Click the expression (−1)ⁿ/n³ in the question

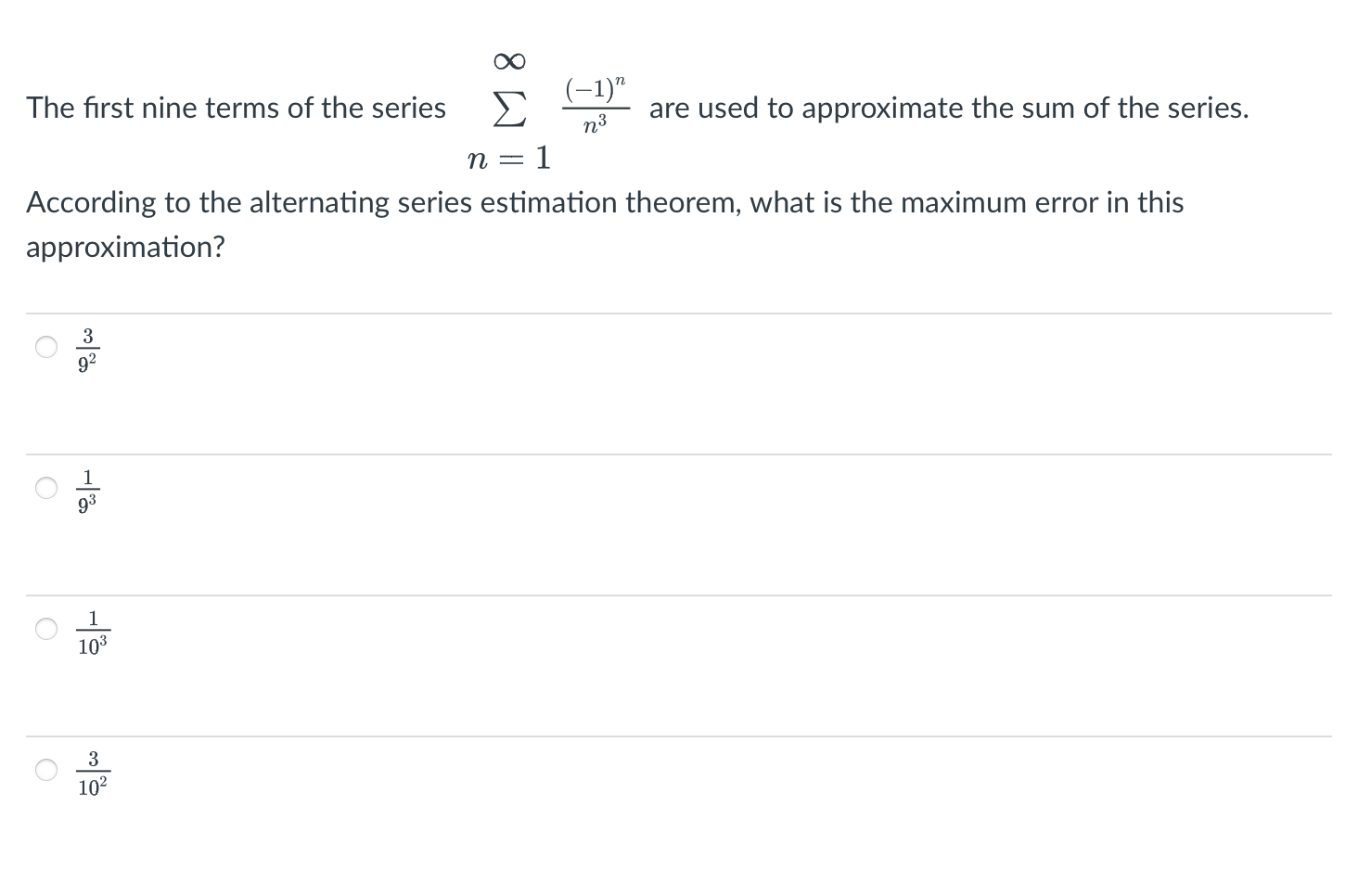596,105
